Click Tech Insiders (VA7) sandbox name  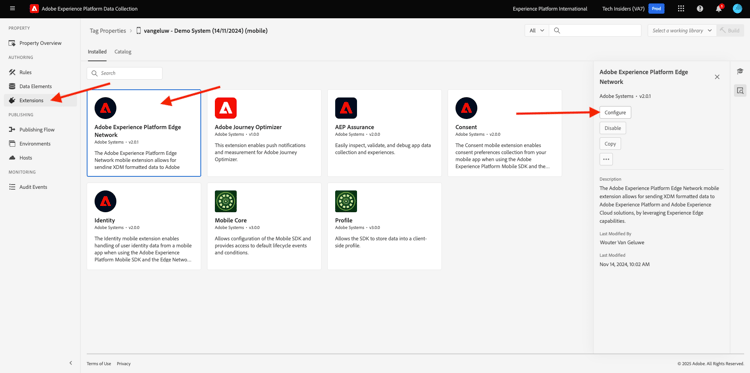624,9
